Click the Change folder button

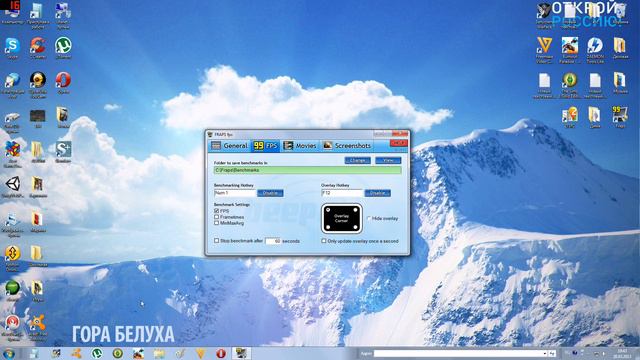[358, 160]
